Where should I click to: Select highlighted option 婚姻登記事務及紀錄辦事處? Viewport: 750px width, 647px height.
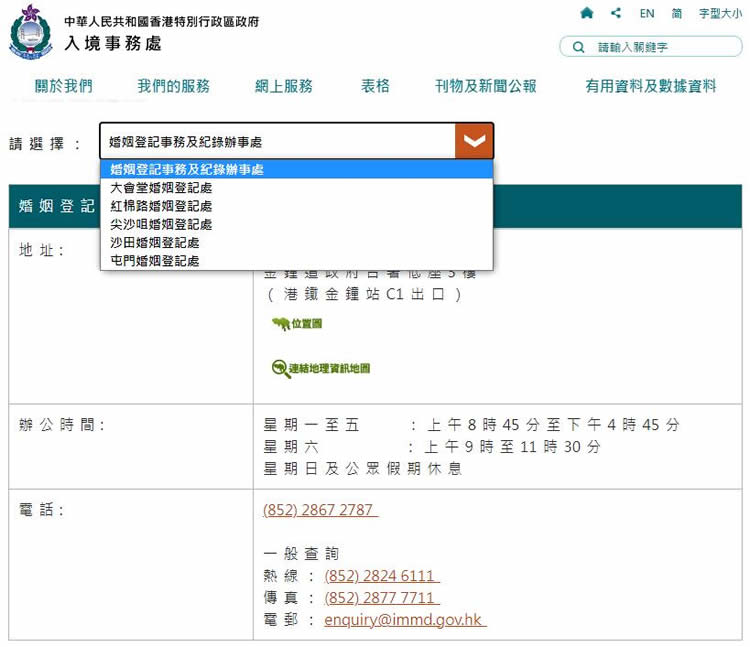[x=297, y=169]
